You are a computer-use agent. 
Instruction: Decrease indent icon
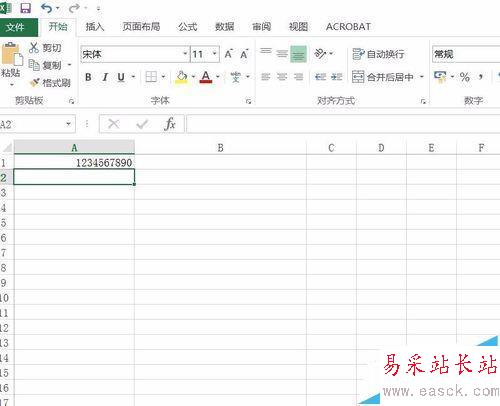[320, 77]
